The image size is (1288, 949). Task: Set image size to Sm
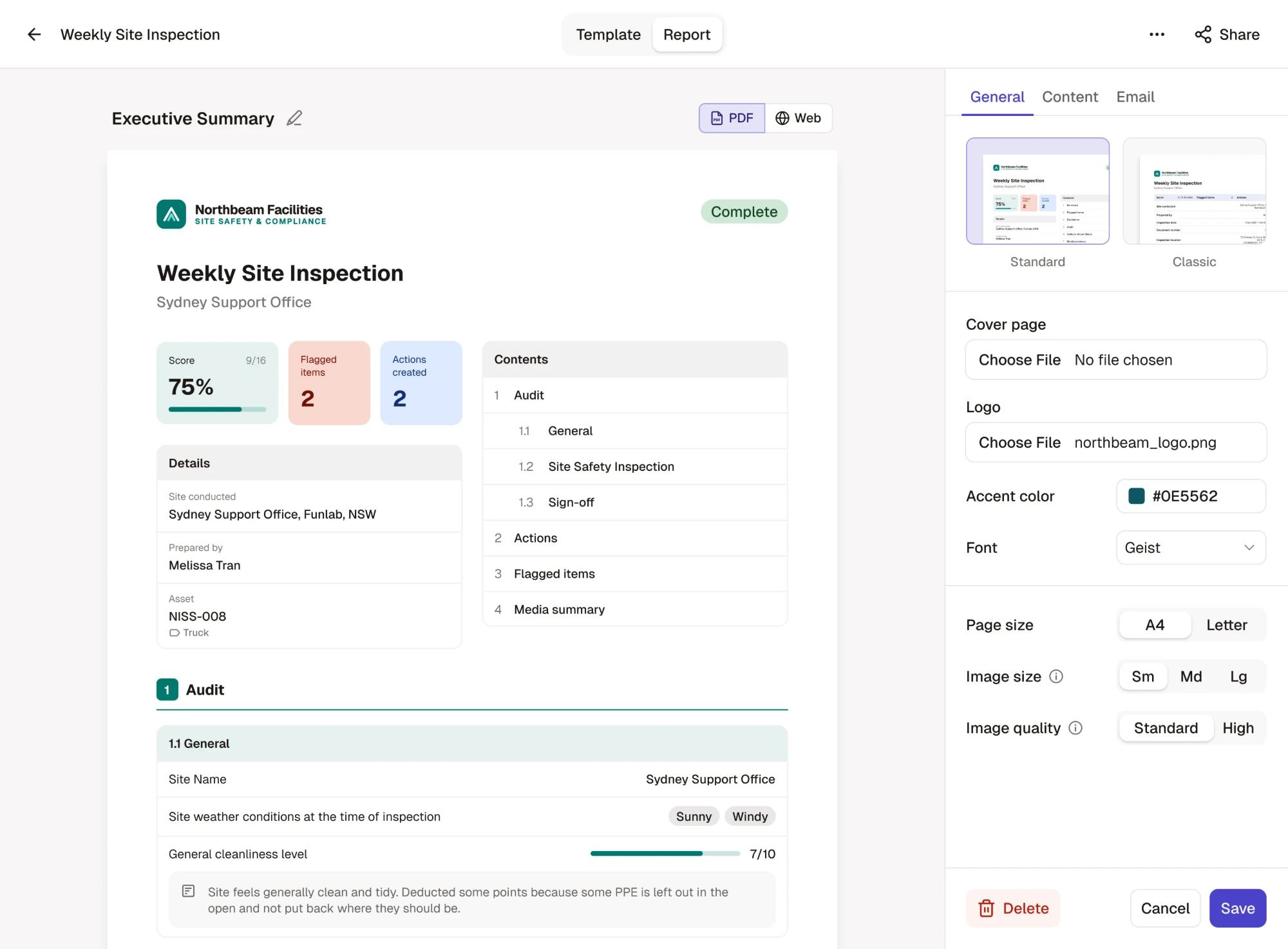point(1143,676)
